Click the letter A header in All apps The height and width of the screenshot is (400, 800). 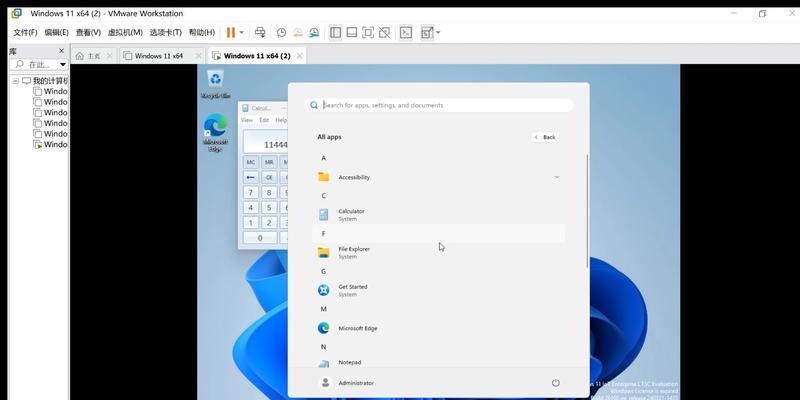[323, 158]
